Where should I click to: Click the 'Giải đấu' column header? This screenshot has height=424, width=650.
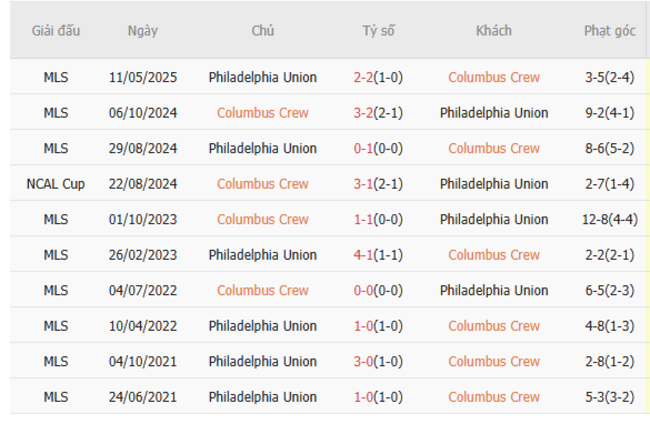tap(56, 31)
